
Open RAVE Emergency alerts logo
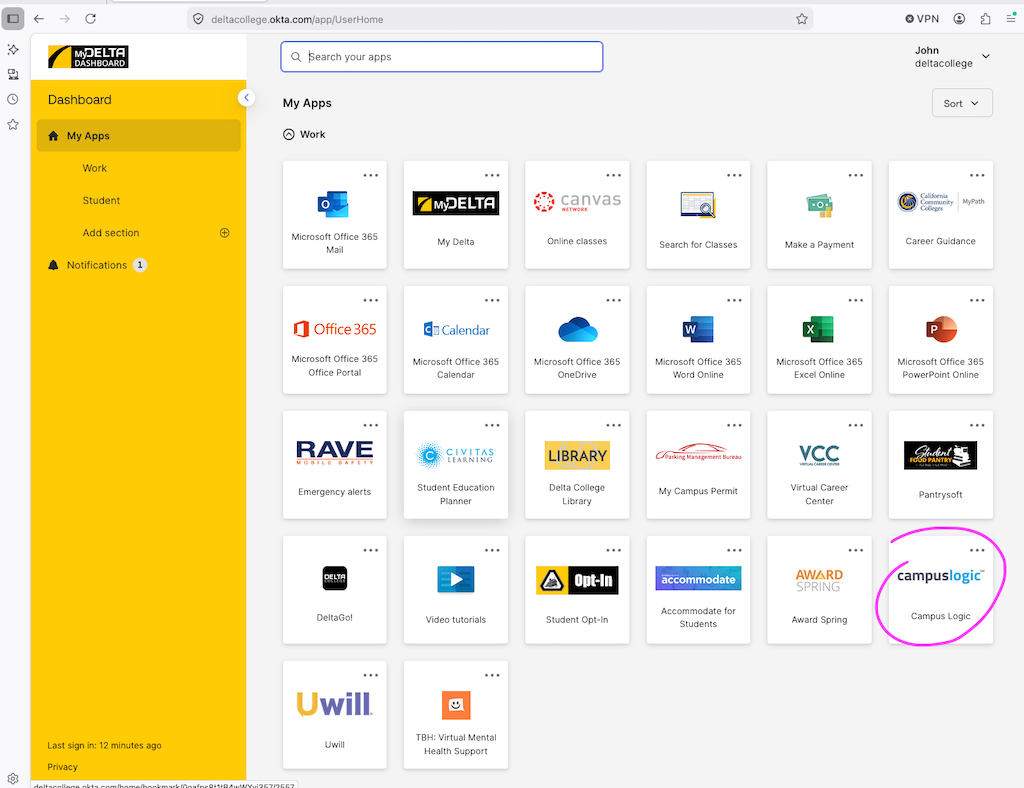pos(335,452)
